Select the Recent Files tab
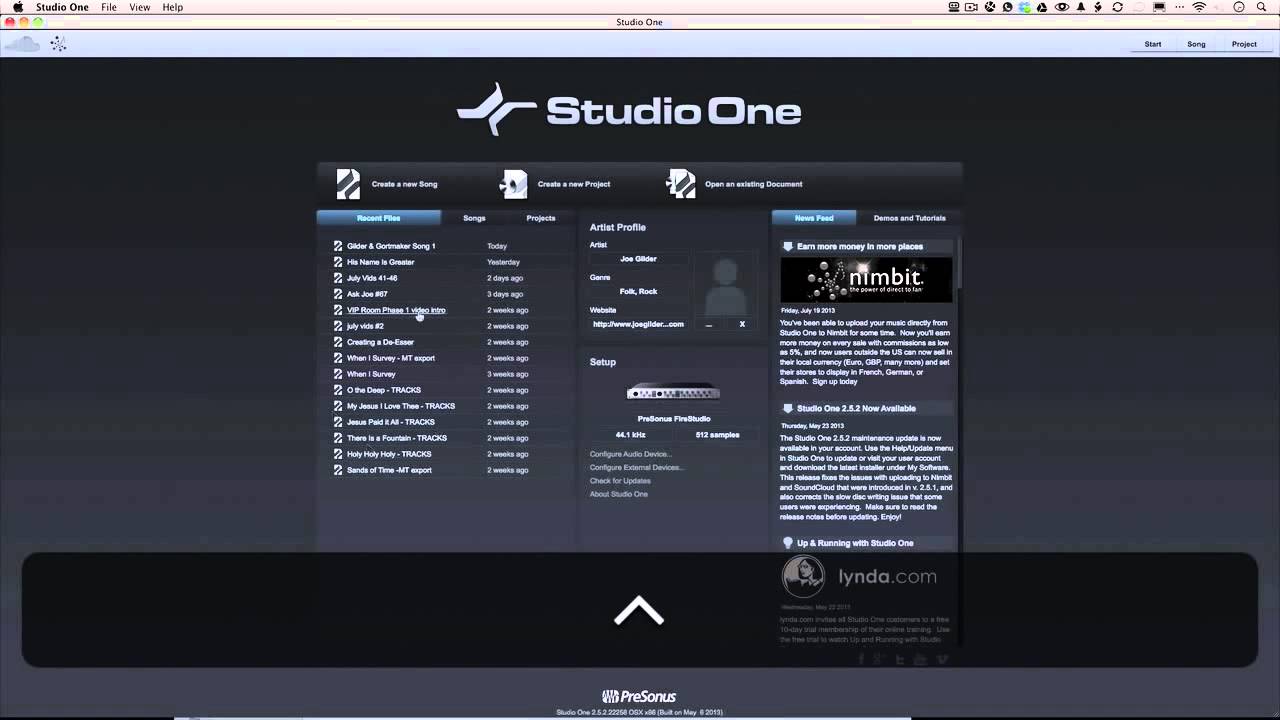This screenshot has width=1280, height=720. click(378, 218)
